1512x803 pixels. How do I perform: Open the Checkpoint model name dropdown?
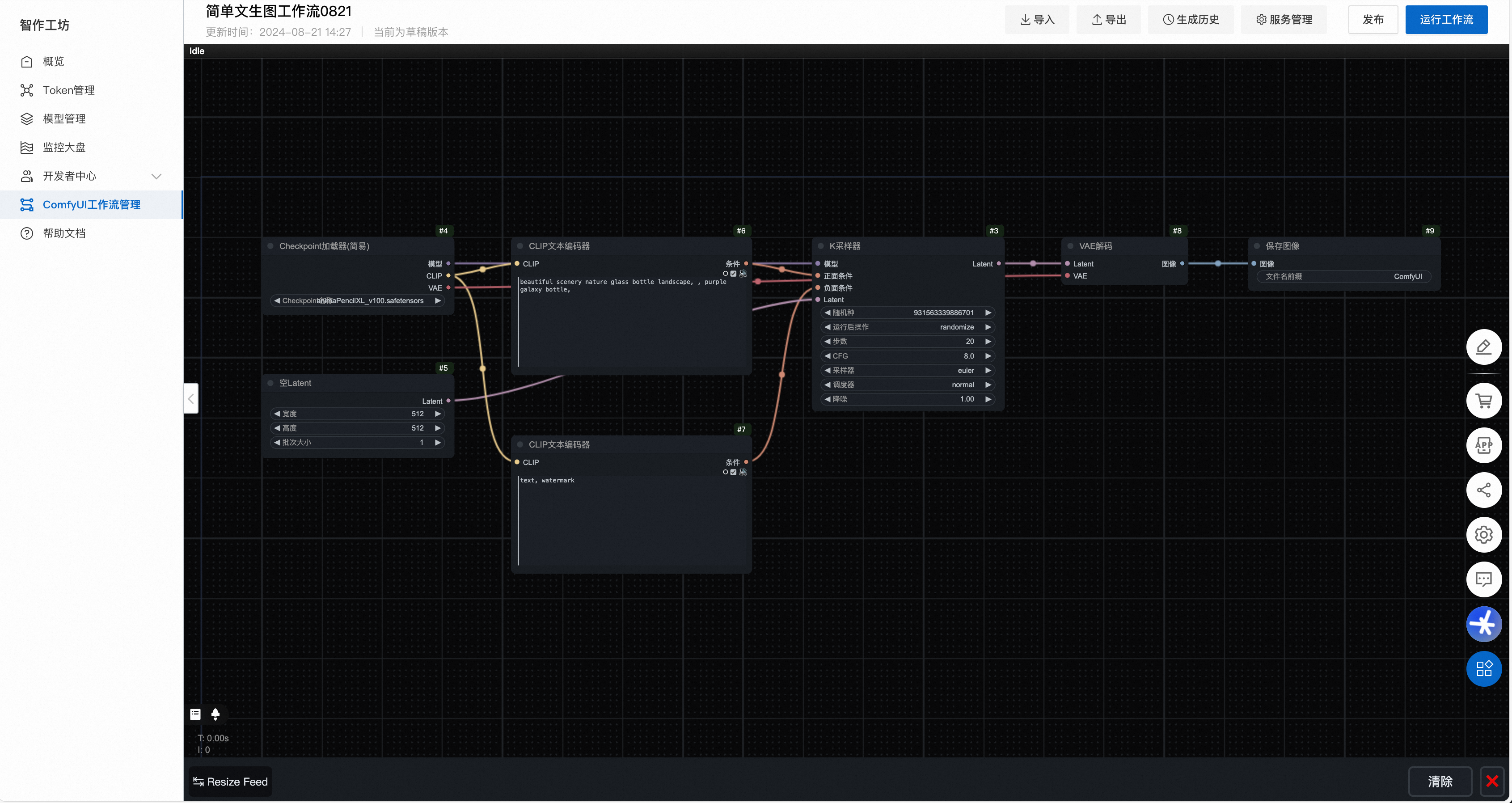[358, 300]
